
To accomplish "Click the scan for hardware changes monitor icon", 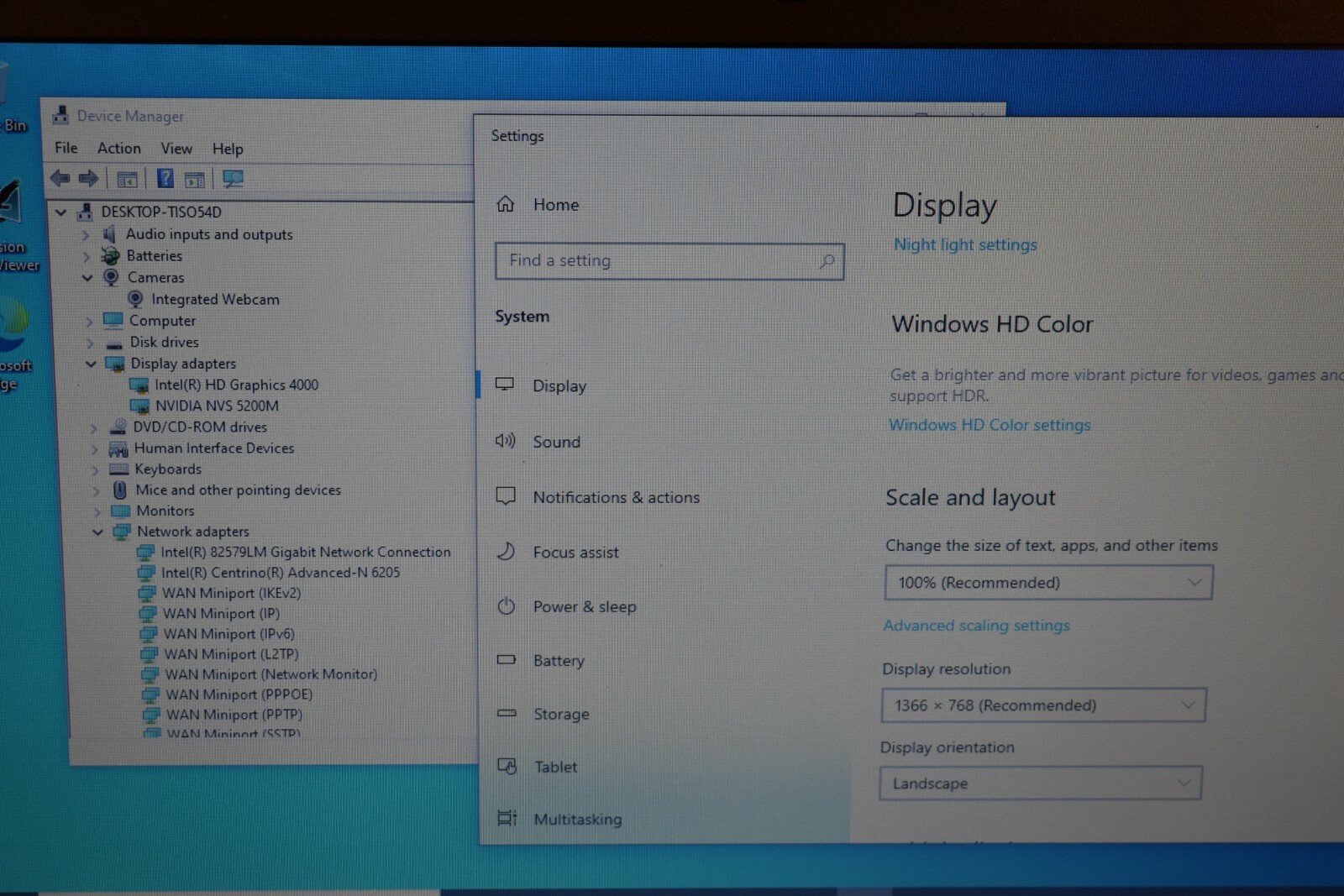I will tap(233, 179).
